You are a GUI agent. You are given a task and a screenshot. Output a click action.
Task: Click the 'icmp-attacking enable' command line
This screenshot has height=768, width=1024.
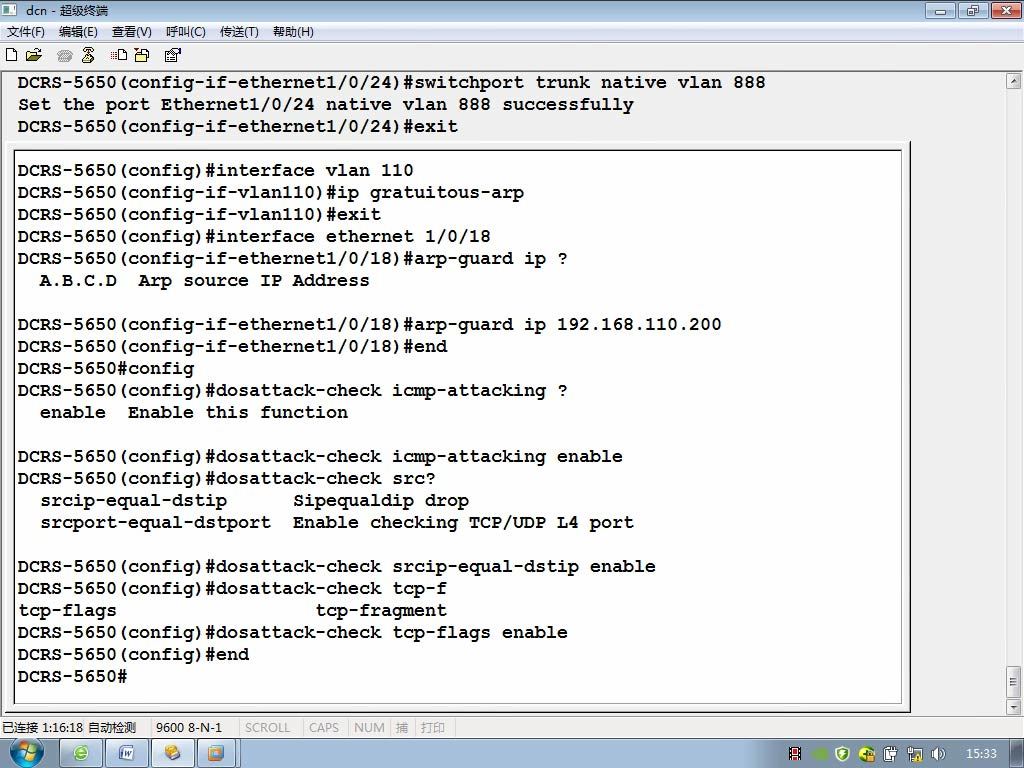click(x=320, y=456)
